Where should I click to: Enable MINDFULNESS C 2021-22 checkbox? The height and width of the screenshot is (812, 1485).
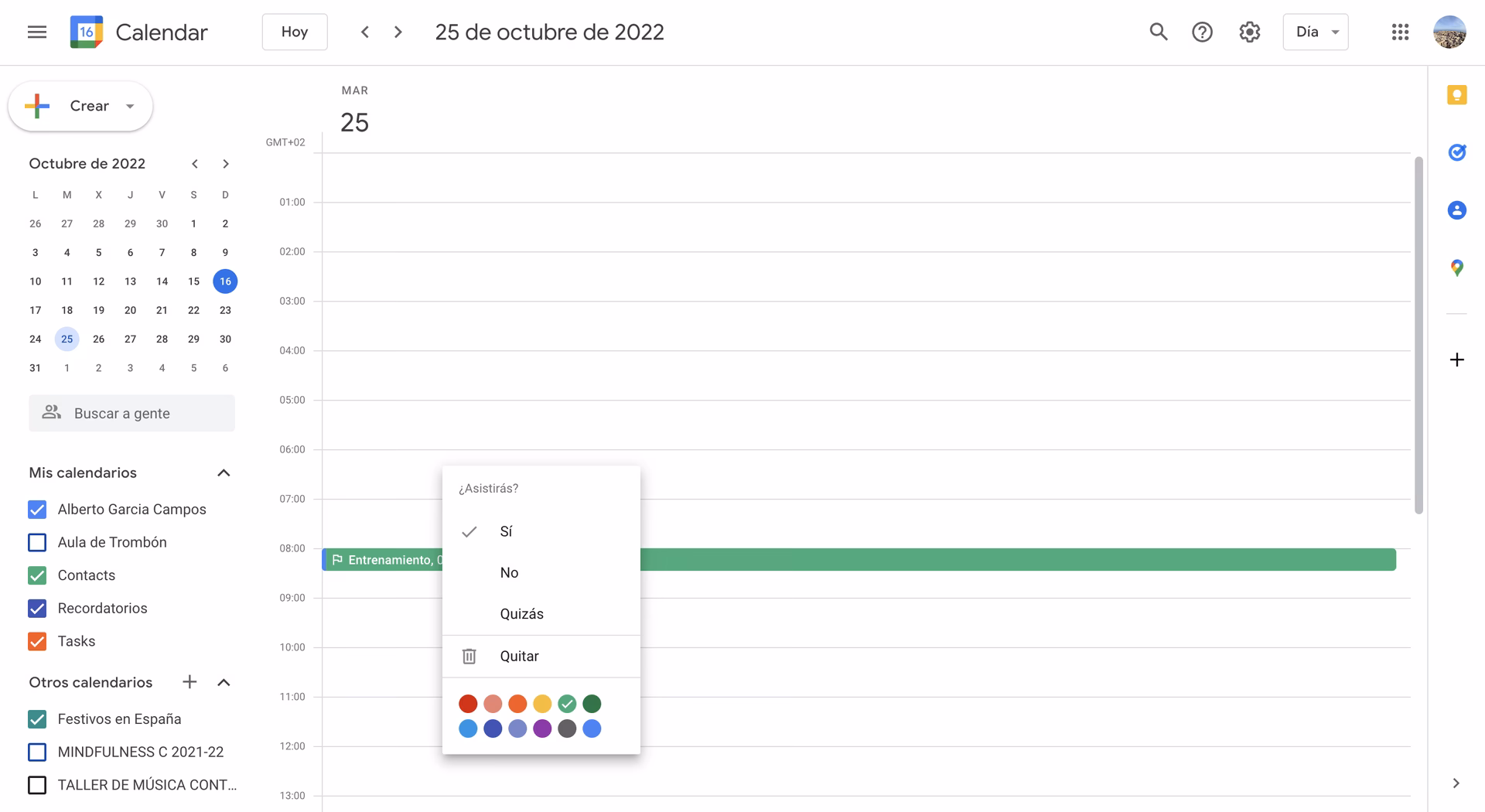[37, 752]
